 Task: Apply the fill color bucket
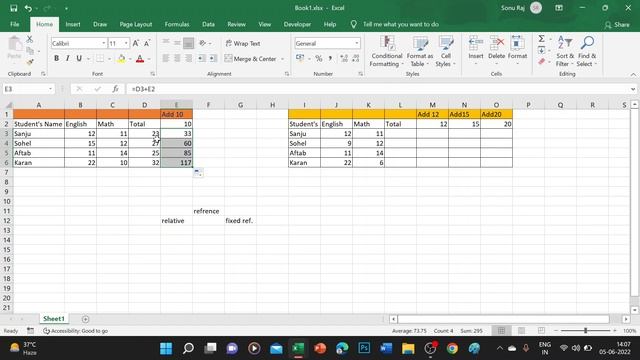121,59
